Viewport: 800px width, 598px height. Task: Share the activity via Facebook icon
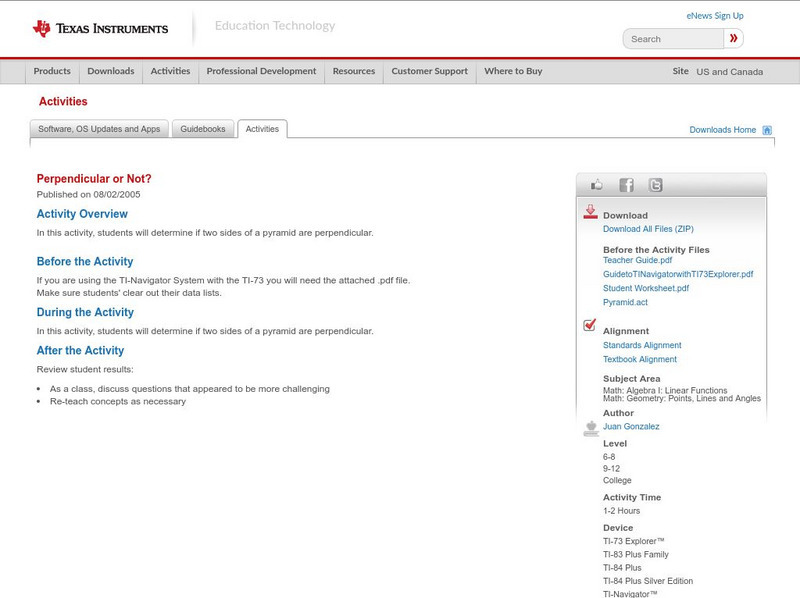click(x=626, y=185)
